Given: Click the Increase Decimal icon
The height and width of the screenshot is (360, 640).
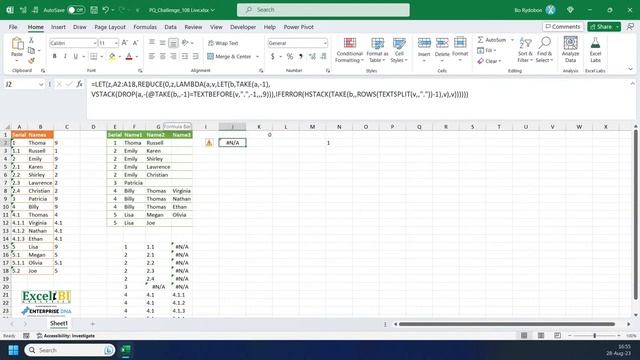Looking at the screenshot, I should click(312, 56).
